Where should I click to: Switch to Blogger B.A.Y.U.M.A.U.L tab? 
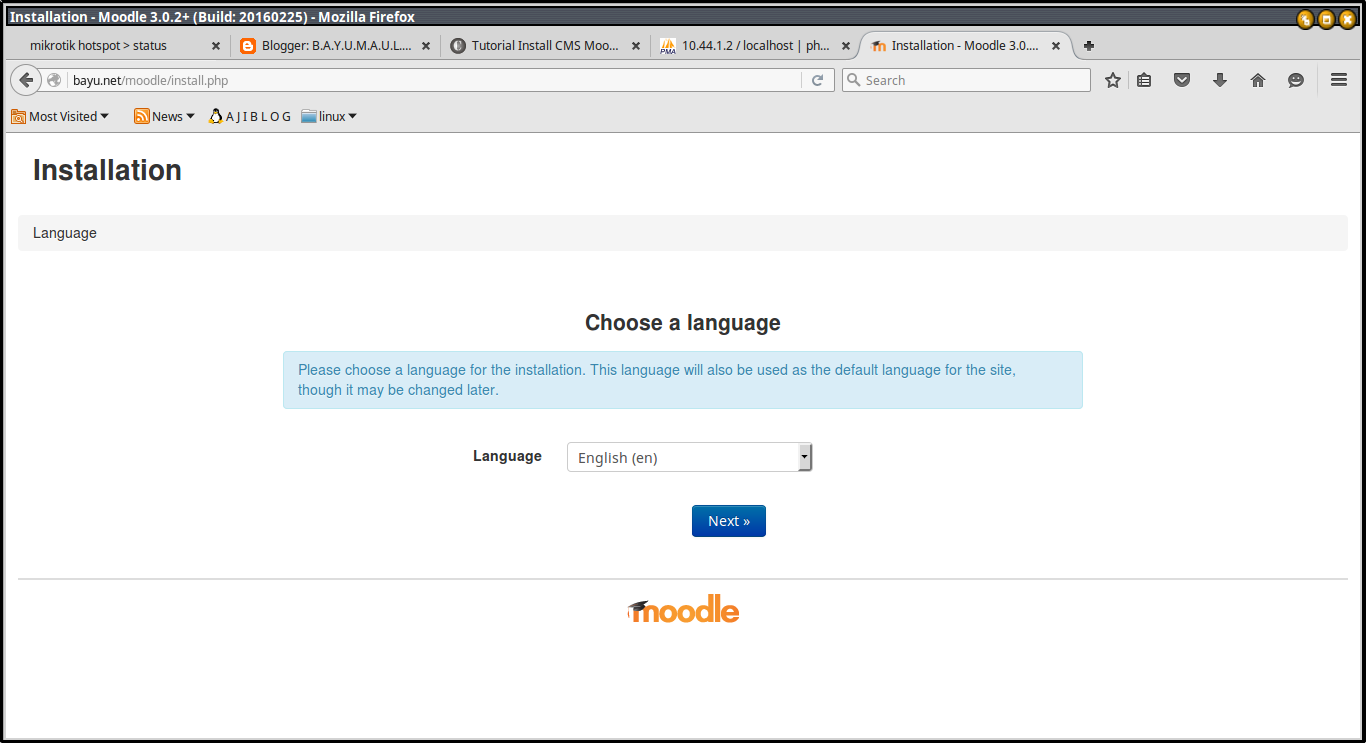pos(335,46)
